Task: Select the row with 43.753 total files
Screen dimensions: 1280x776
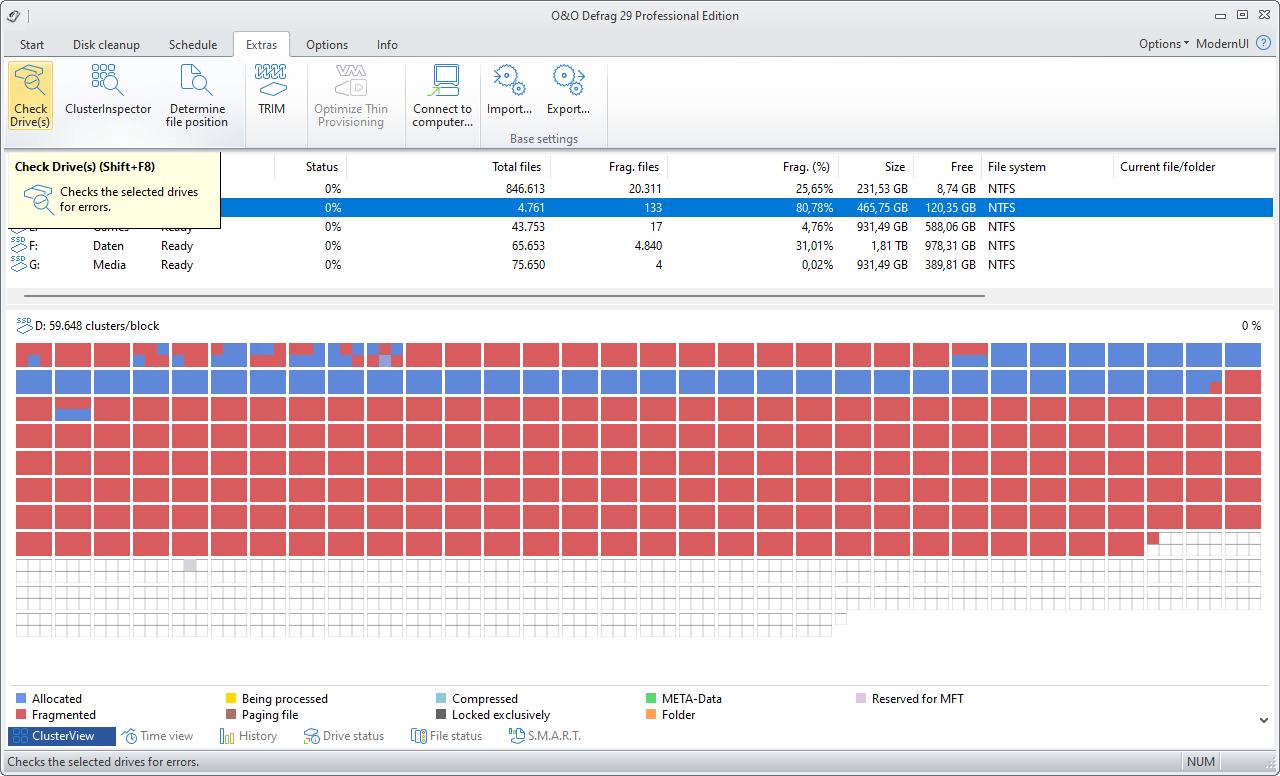Action: coord(640,226)
